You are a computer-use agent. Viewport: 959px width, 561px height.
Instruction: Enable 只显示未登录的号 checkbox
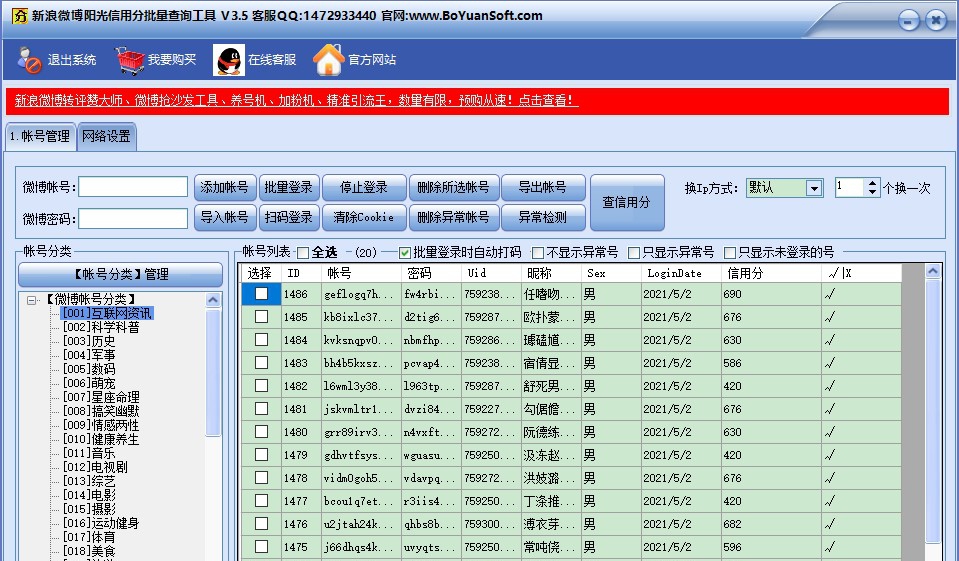pos(730,253)
